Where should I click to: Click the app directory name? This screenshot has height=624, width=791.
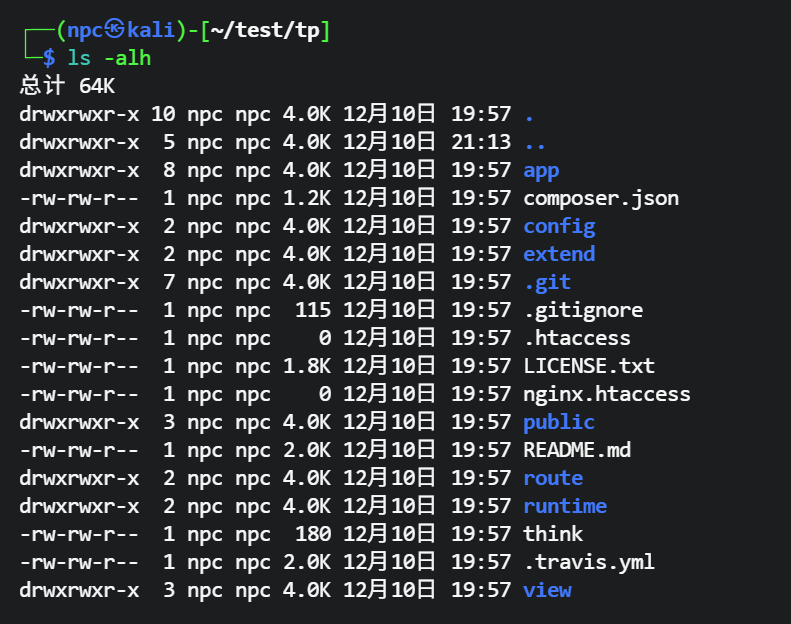(541, 170)
